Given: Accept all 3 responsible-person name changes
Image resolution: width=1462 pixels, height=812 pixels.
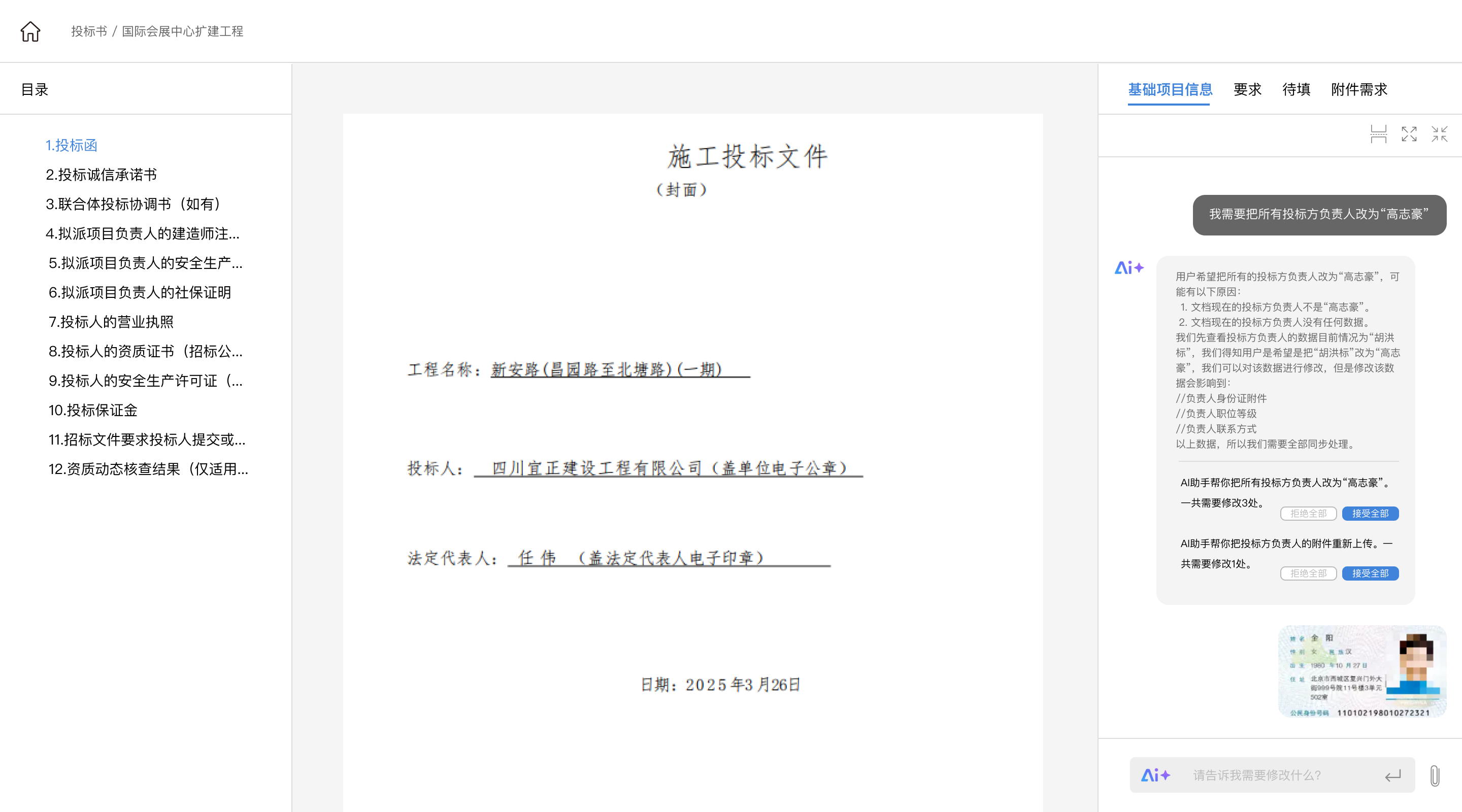Looking at the screenshot, I should point(1370,514).
